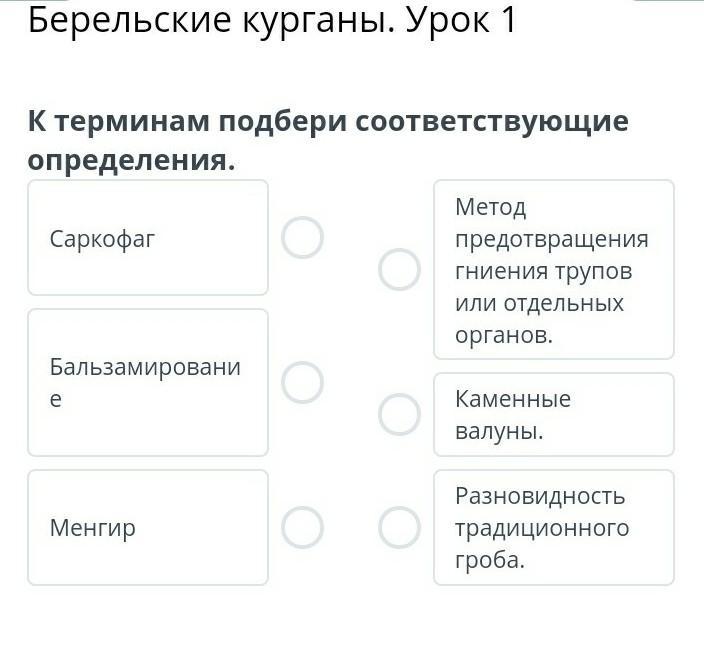The height and width of the screenshot is (651, 704).
Task: Click the lesson title Берельские курганы. Урок 1
Action: pyautogui.click(x=272, y=20)
